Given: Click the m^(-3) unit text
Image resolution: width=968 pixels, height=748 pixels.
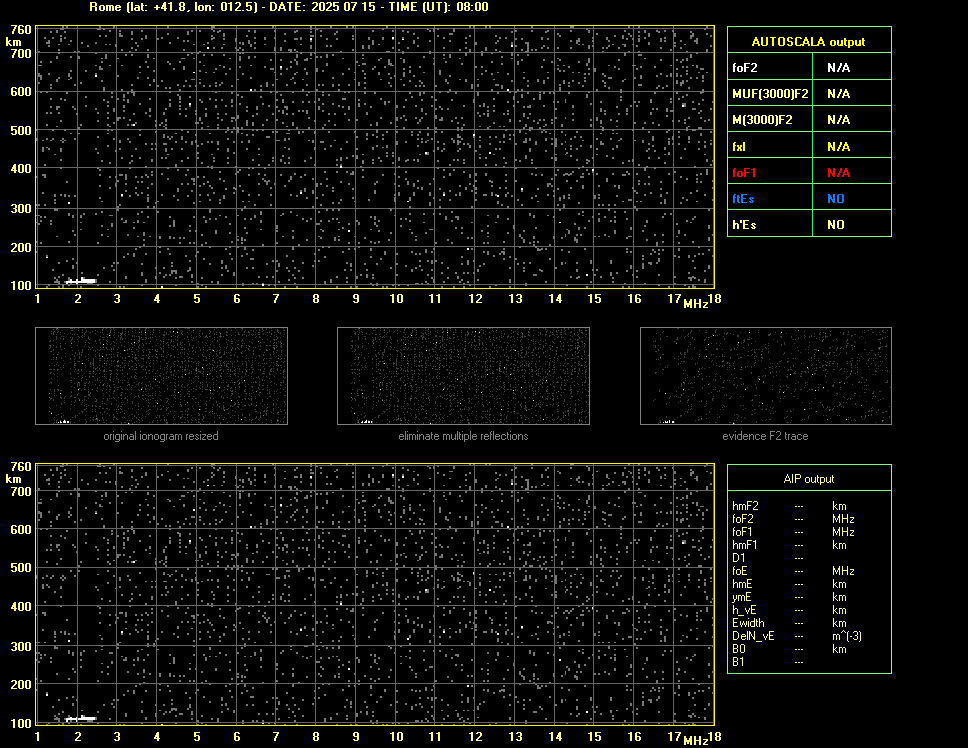Looking at the screenshot, I should 847,636.
